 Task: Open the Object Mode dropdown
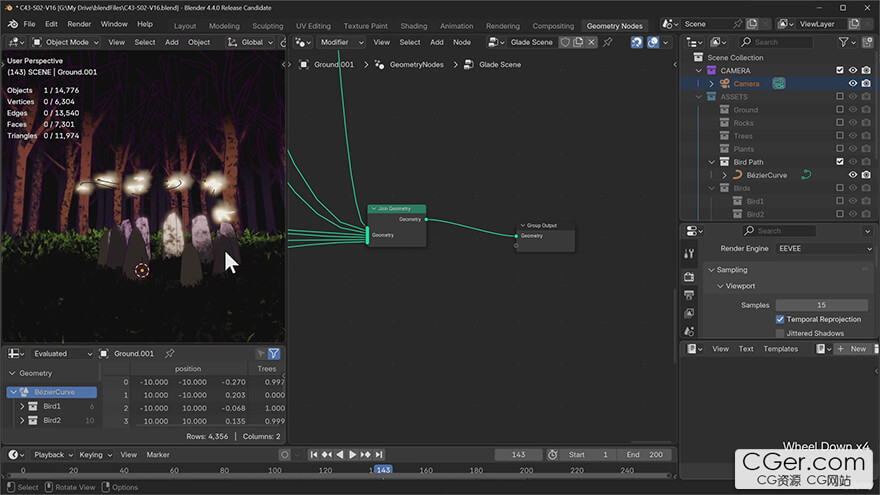65,42
